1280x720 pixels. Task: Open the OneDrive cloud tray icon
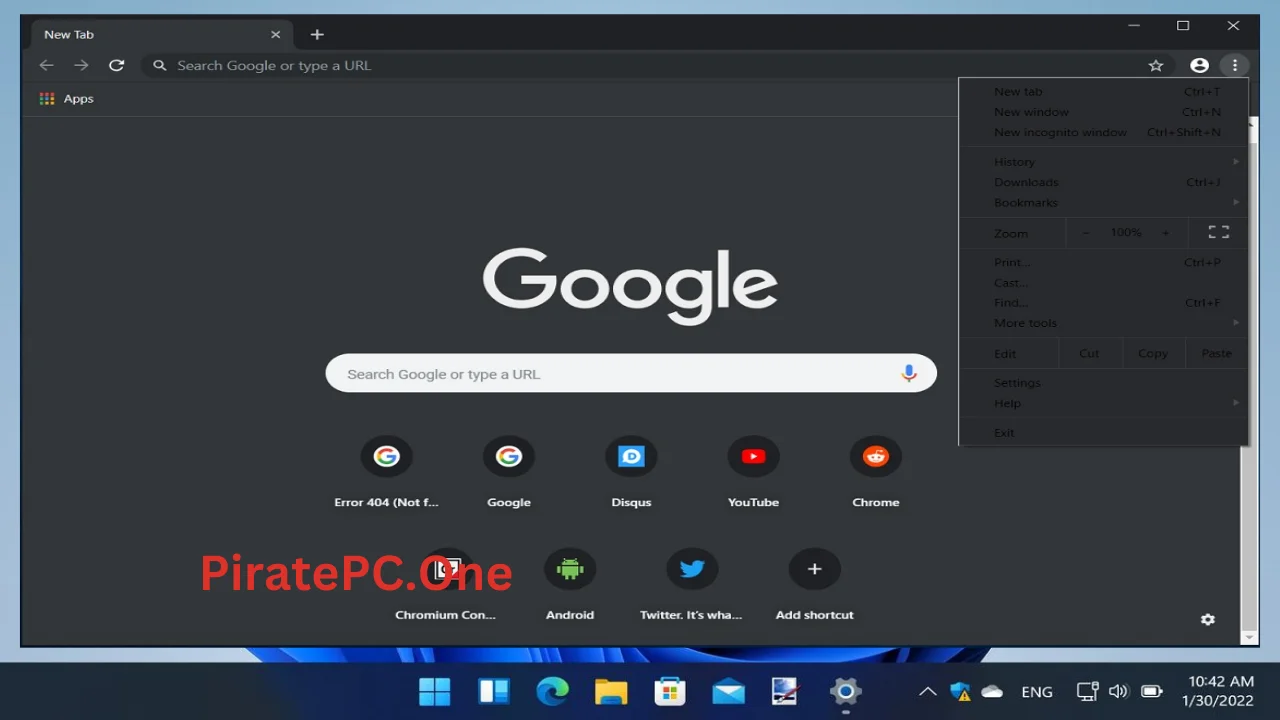(x=992, y=691)
